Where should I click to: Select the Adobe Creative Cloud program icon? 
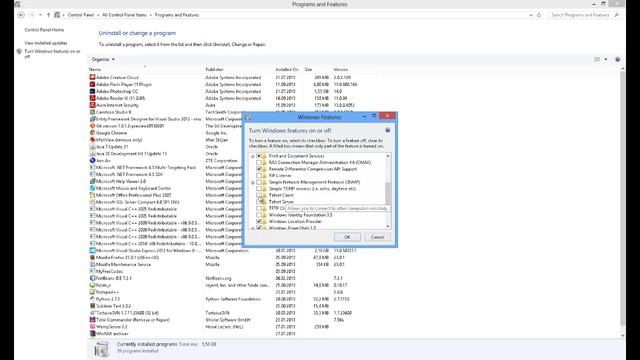pos(92,77)
